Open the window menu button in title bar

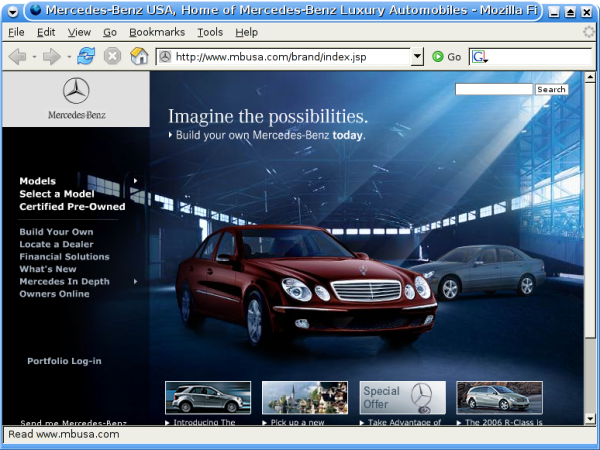pyautogui.click(x=13, y=12)
